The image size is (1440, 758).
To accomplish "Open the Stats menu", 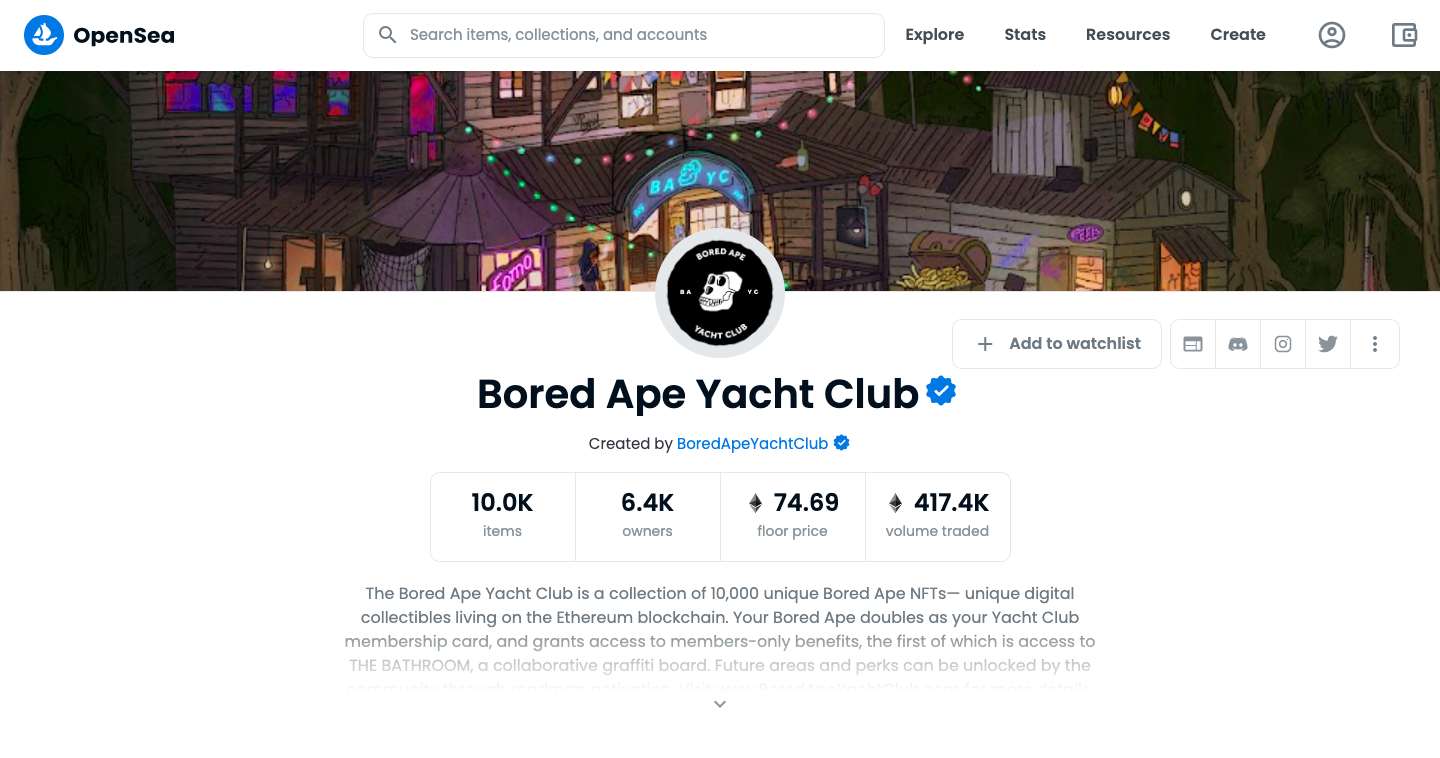I will (1025, 35).
